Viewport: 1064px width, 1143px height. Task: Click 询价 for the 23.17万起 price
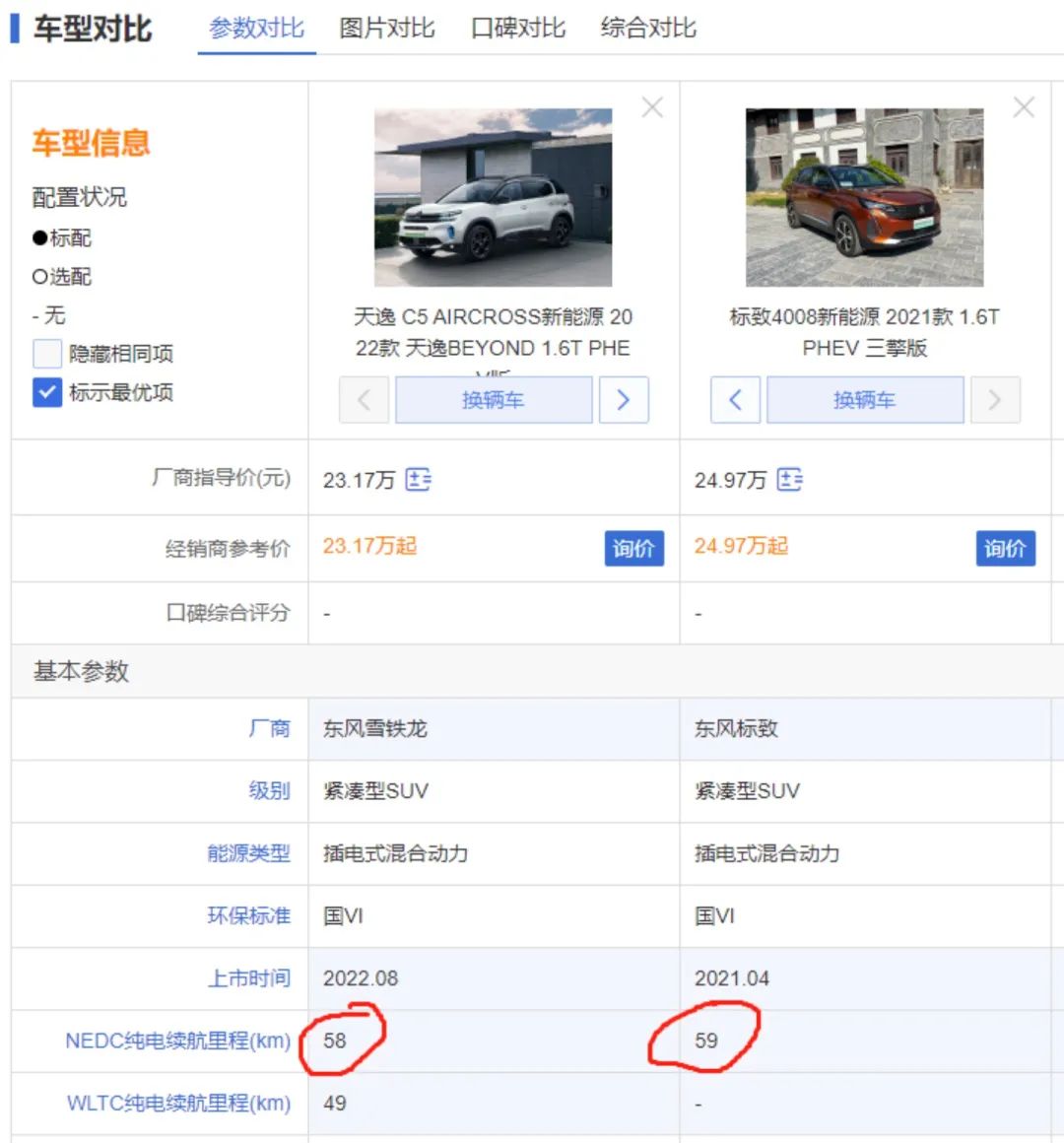[x=634, y=548]
